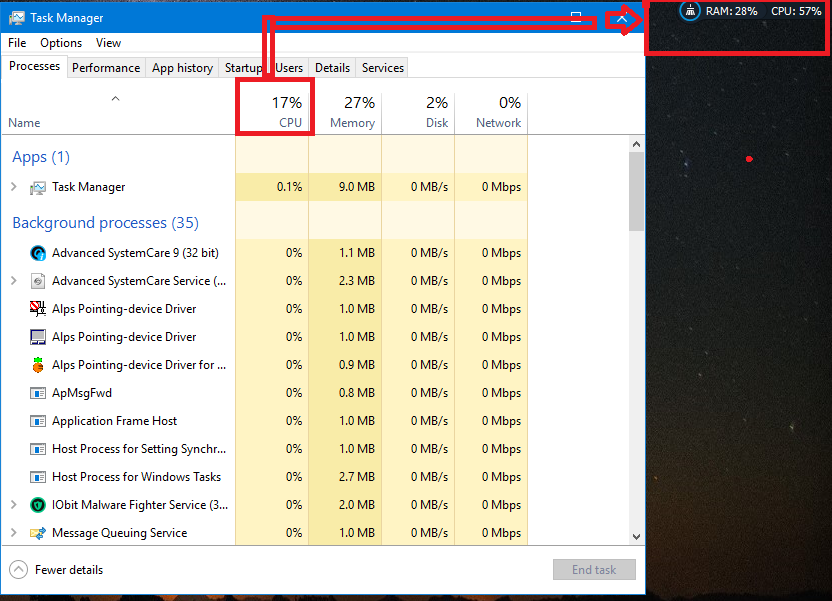
Task: Switch to the Processes tab
Action: pyautogui.click(x=34, y=66)
